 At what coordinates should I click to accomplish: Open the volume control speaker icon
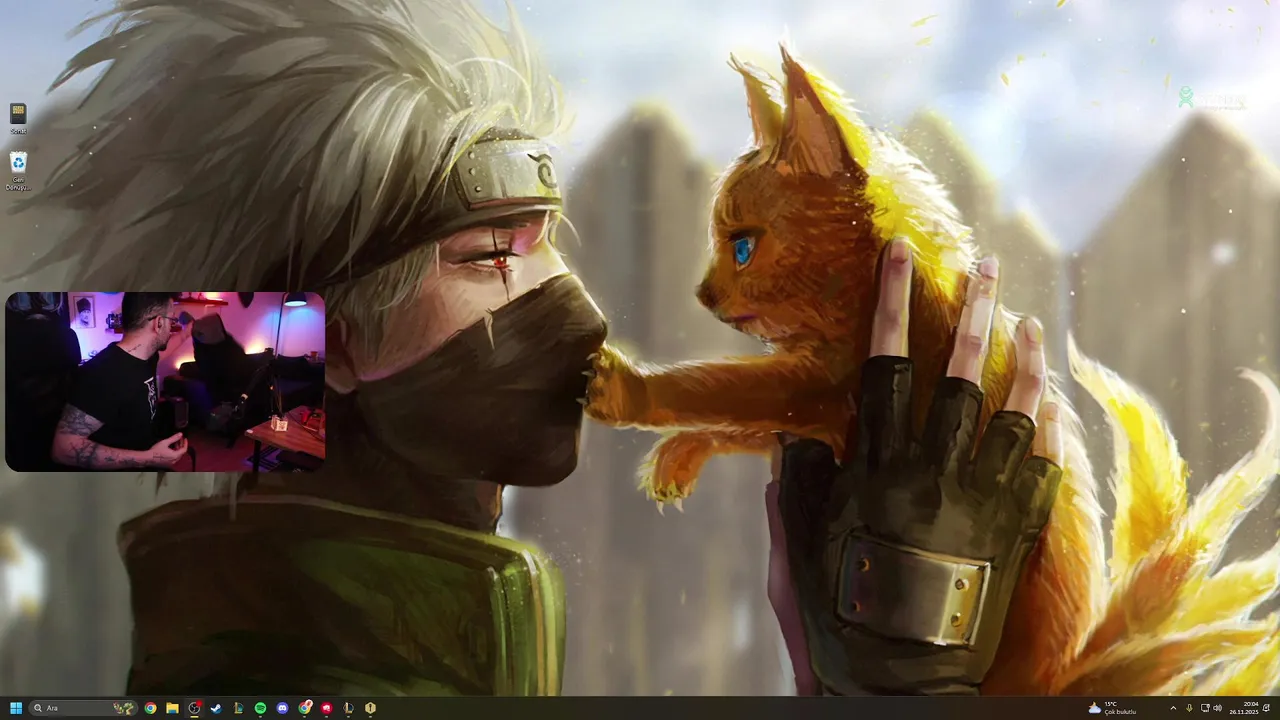1217,708
